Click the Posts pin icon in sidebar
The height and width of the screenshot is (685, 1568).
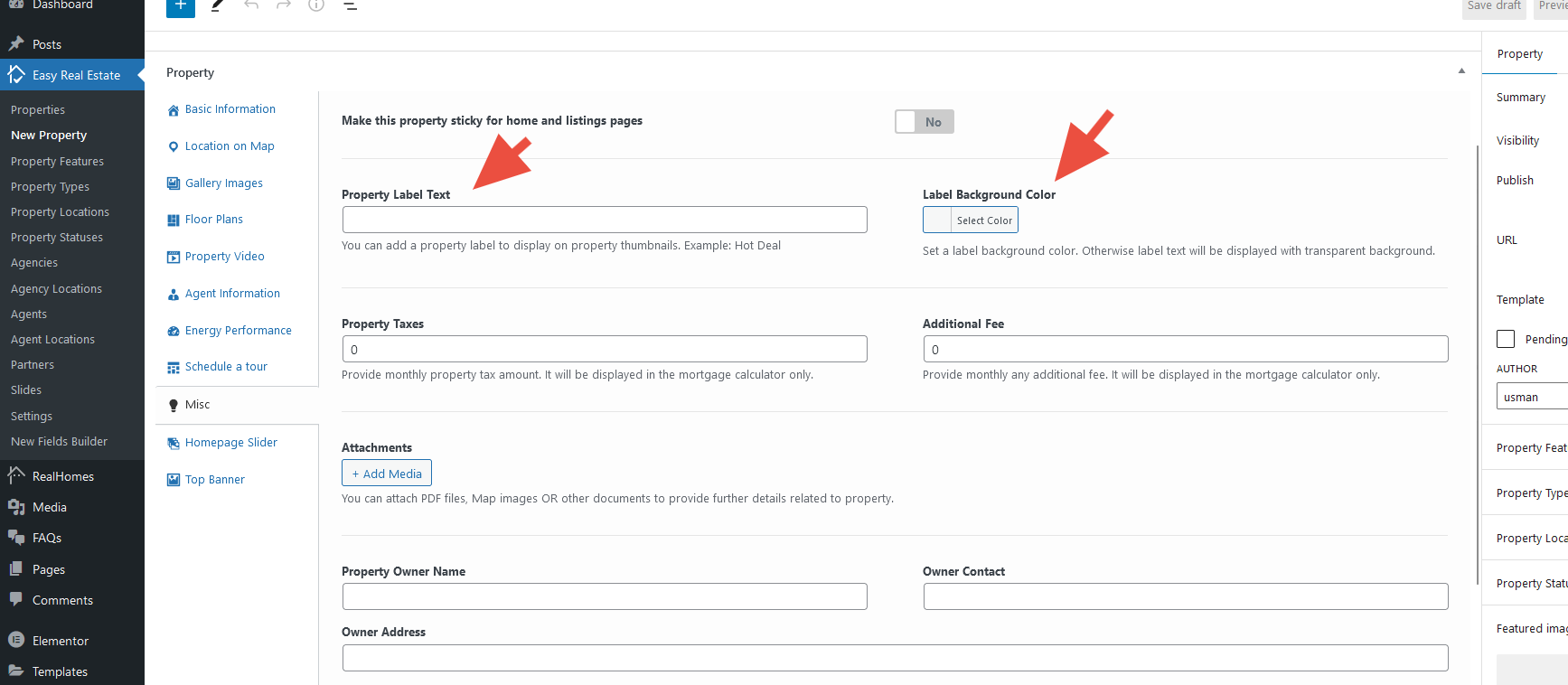pos(16,43)
